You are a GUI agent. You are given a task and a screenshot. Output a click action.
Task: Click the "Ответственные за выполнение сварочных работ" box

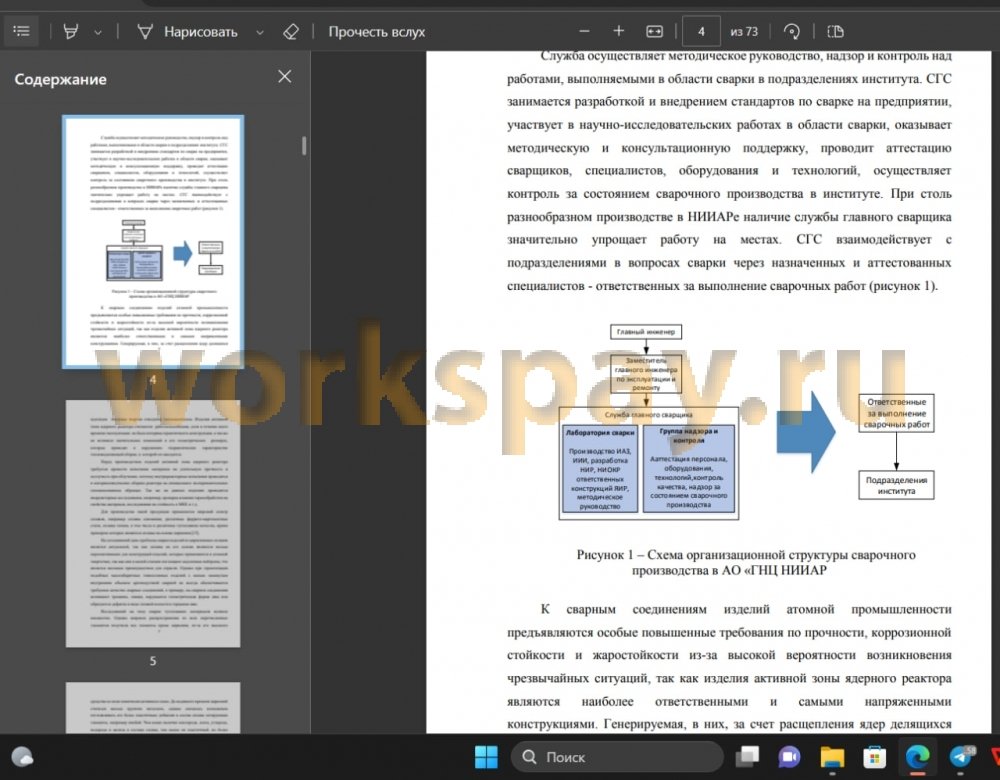[896, 413]
